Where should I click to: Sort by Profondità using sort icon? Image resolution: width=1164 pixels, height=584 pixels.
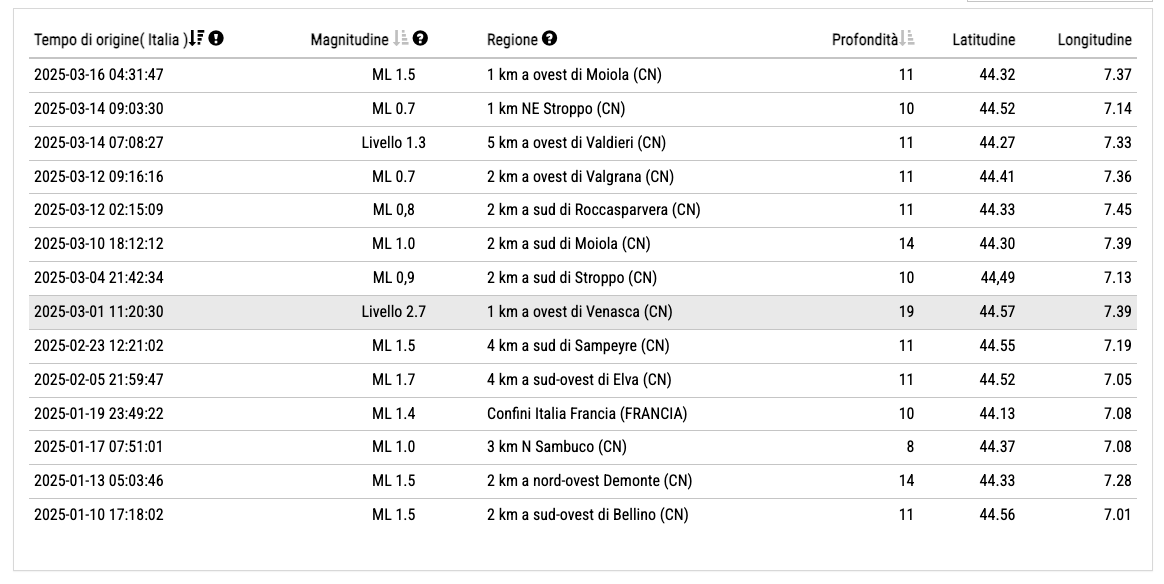pos(907,39)
